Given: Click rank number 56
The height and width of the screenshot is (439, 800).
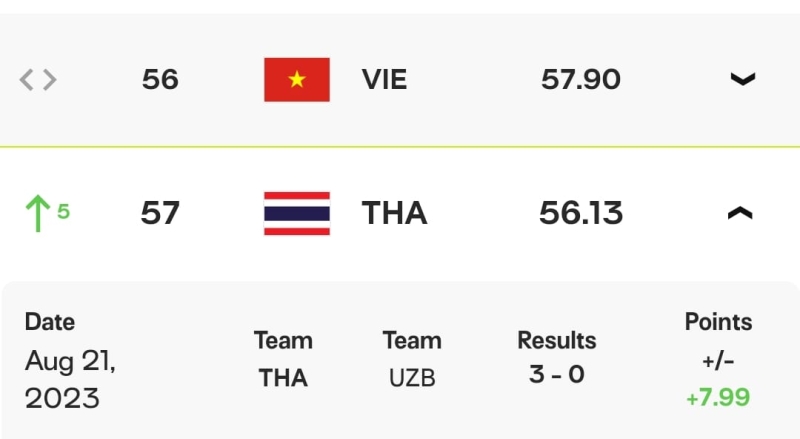Looking at the screenshot, I should click(160, 80).
